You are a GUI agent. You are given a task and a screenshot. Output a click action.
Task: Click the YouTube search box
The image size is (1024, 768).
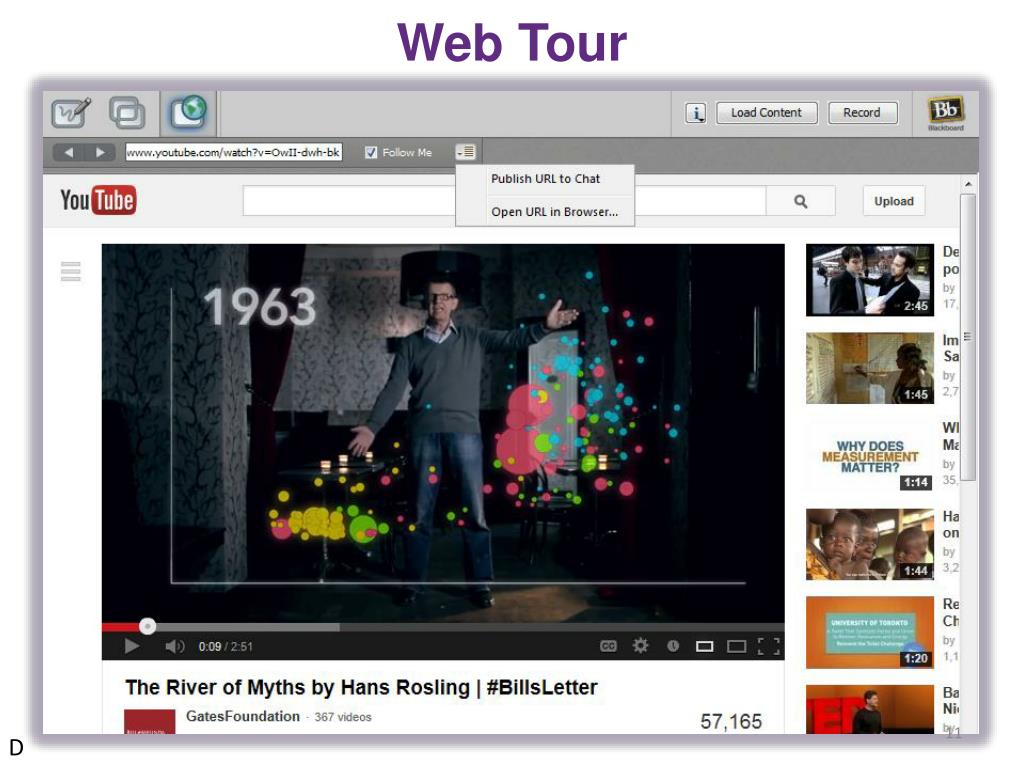click(504, 201)
